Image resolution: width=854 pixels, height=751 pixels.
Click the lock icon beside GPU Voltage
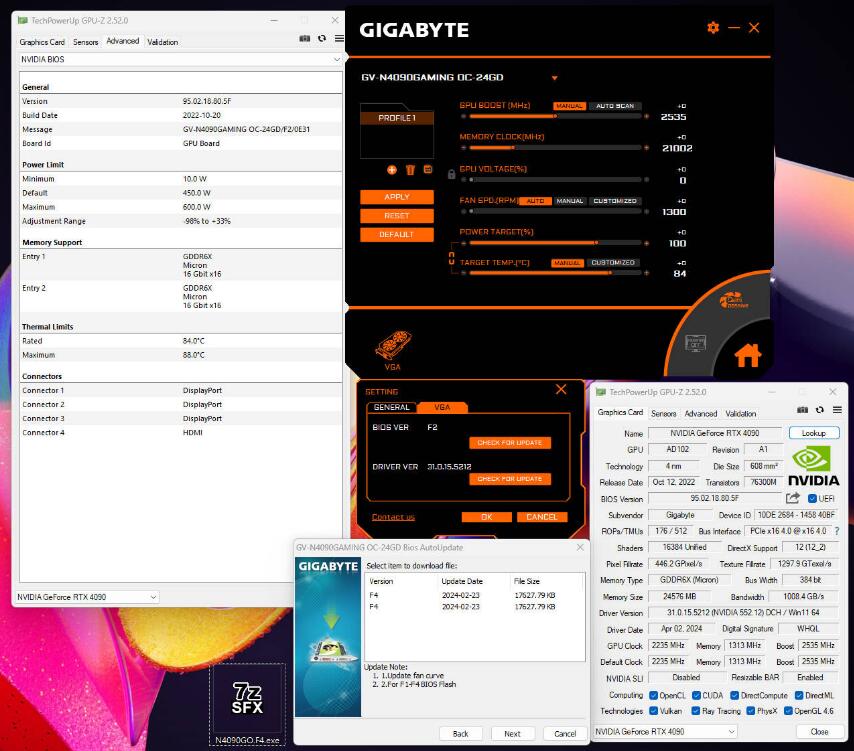coord(452,175)
